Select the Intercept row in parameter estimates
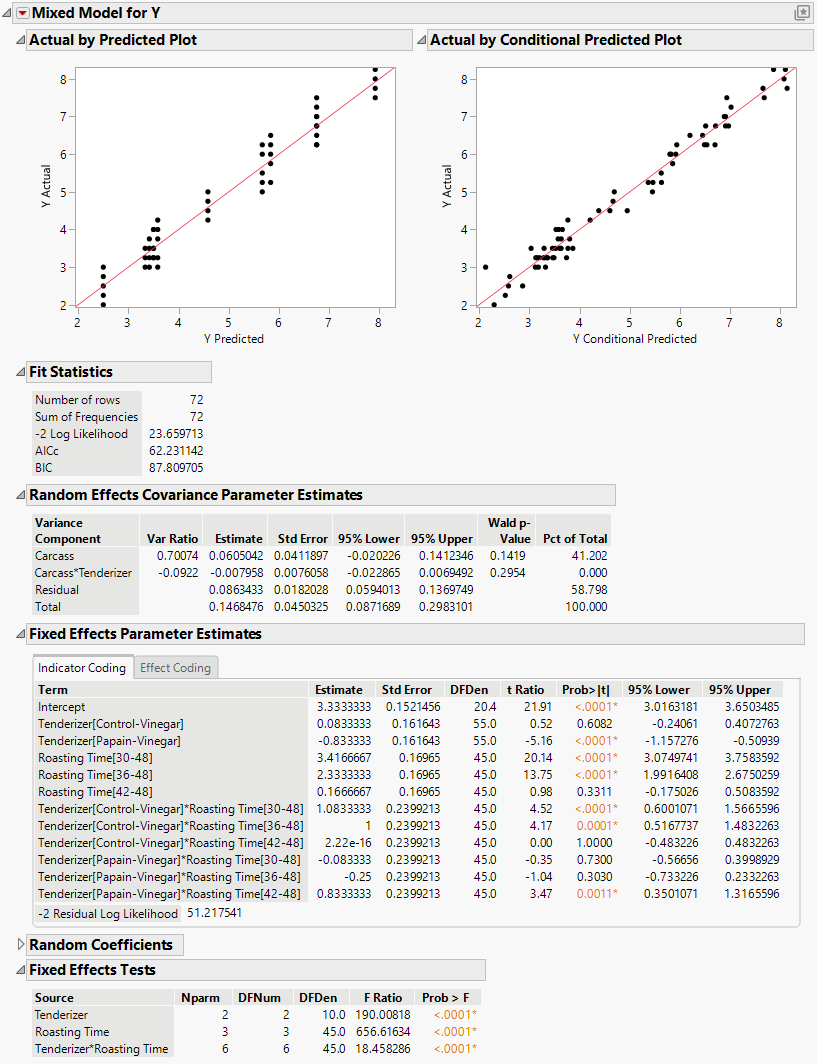Screen dimensions: 817x1064 [x=62, y=707]
